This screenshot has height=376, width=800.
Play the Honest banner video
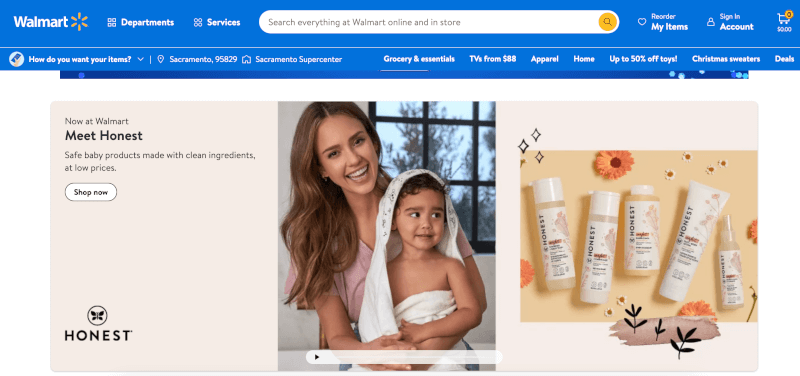pos(316,357)
